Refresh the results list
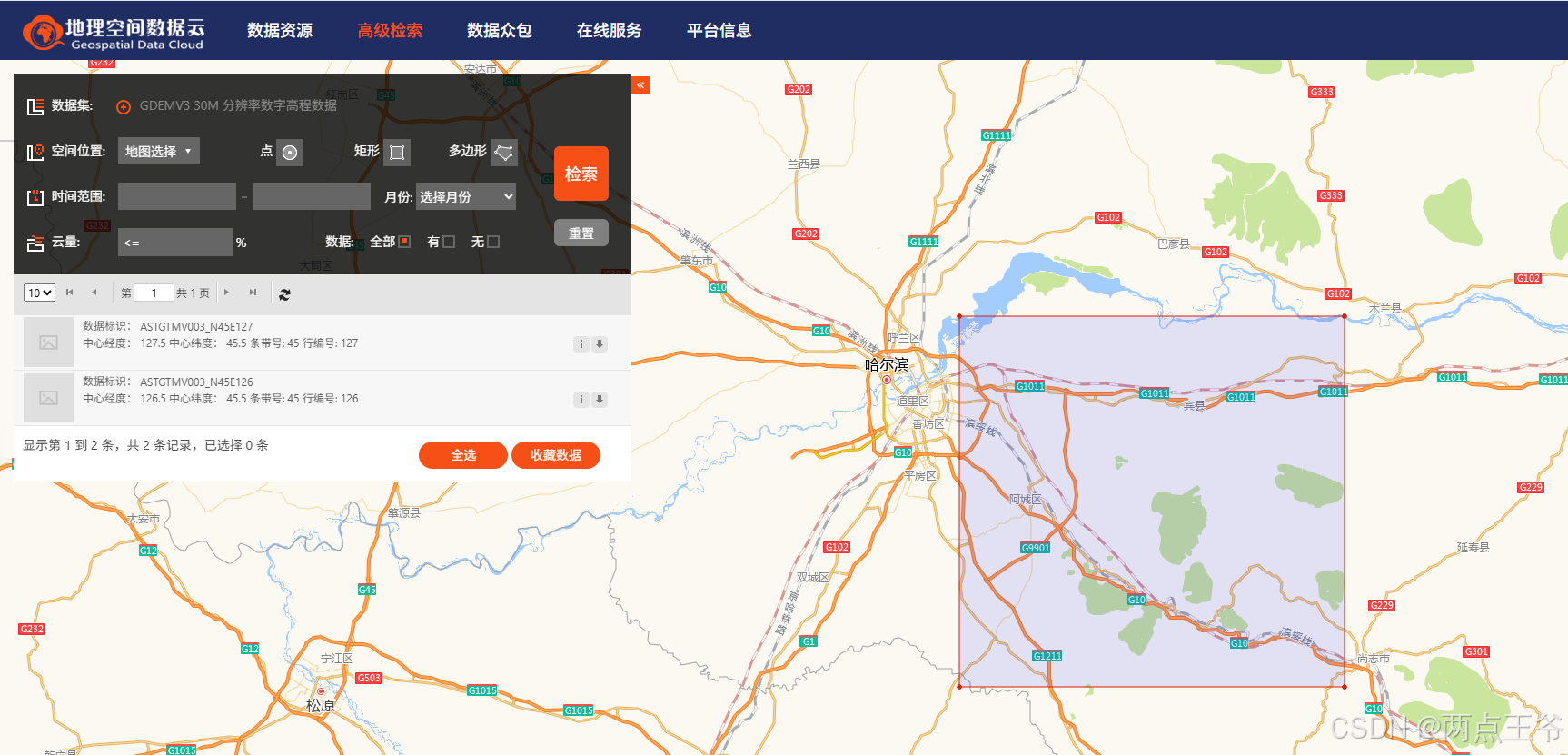The image size is (1568, 755). [285, 294]
